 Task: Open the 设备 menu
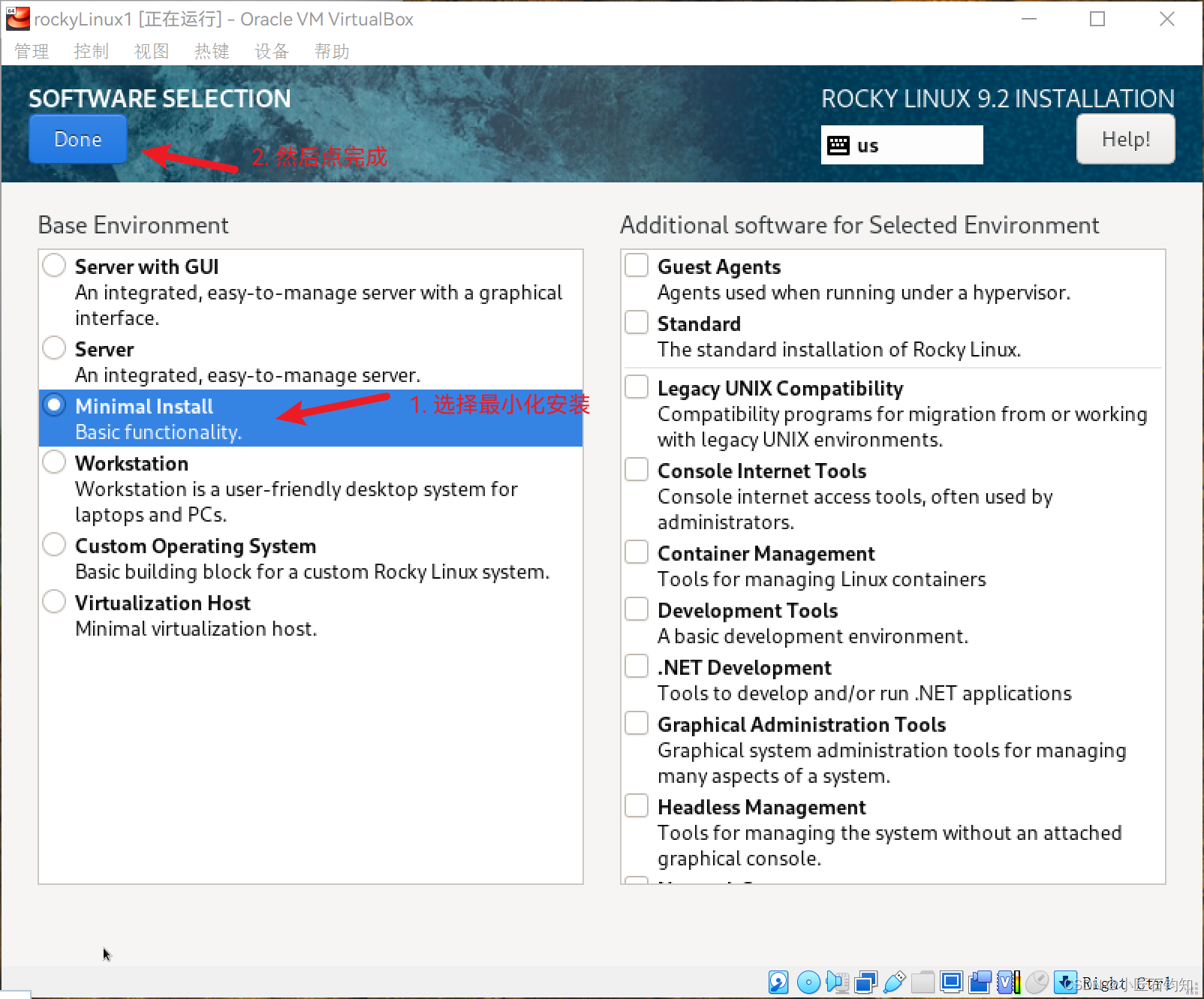point(272,51)
